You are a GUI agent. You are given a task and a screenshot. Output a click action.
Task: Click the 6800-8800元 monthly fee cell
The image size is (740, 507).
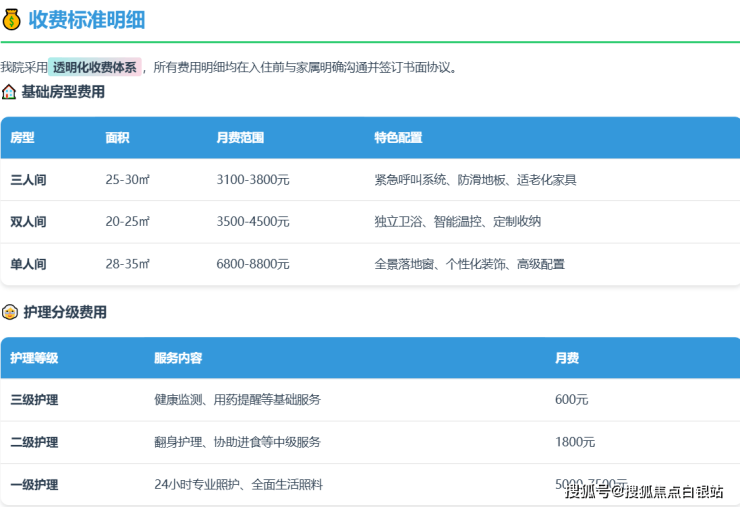(x=252, y=264)
